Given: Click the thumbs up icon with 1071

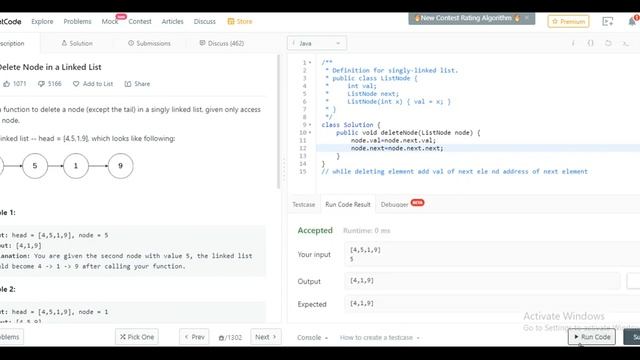Looking at the screenshot, I should point(7,84).
